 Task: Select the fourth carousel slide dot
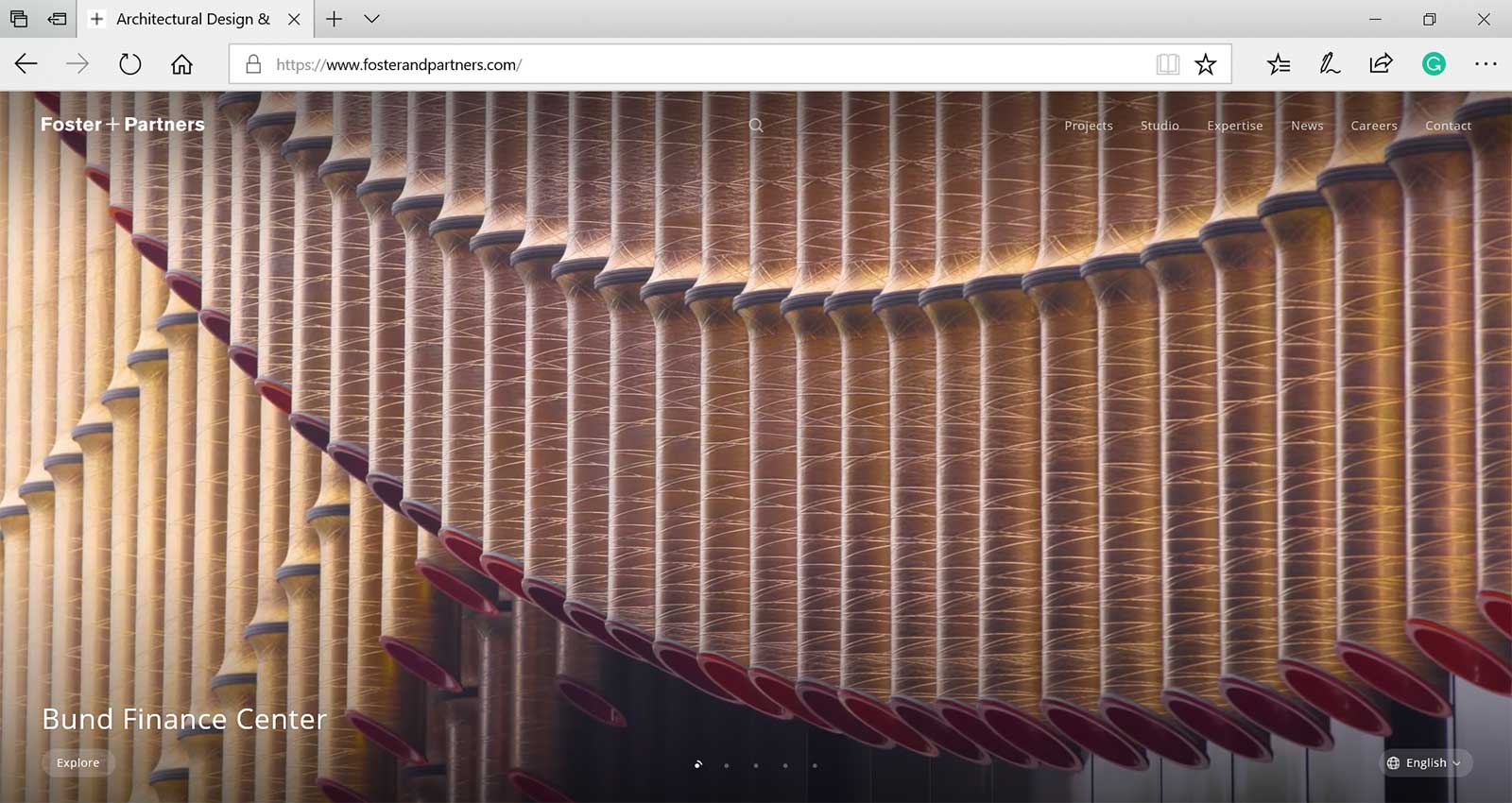pos(785,765)
